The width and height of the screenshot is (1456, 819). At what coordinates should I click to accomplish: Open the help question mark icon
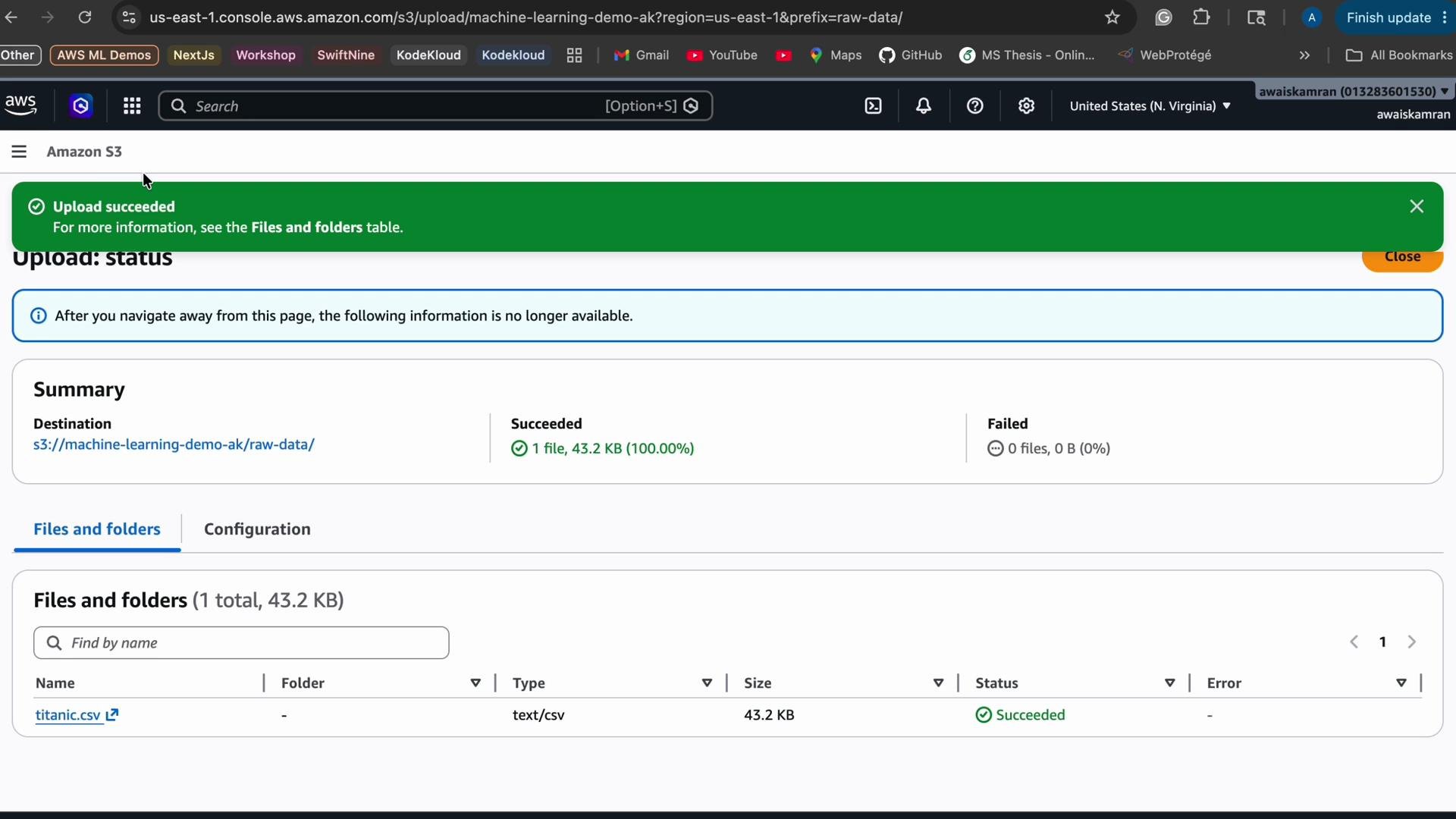tap(975, 106)
